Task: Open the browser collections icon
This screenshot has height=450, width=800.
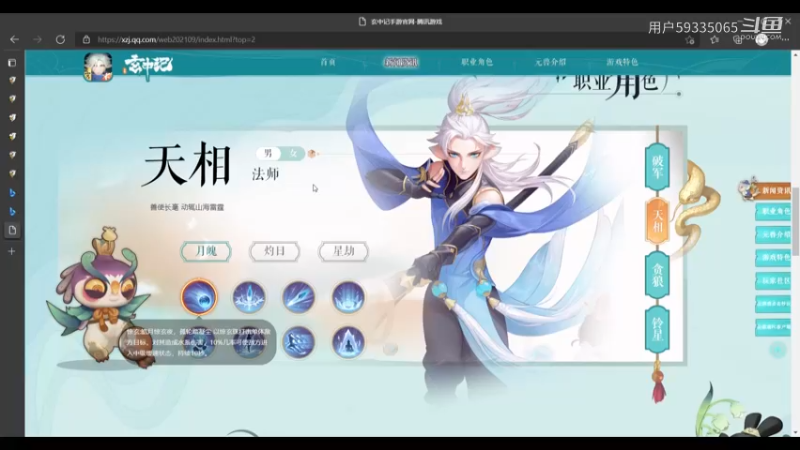Action: 738,40
